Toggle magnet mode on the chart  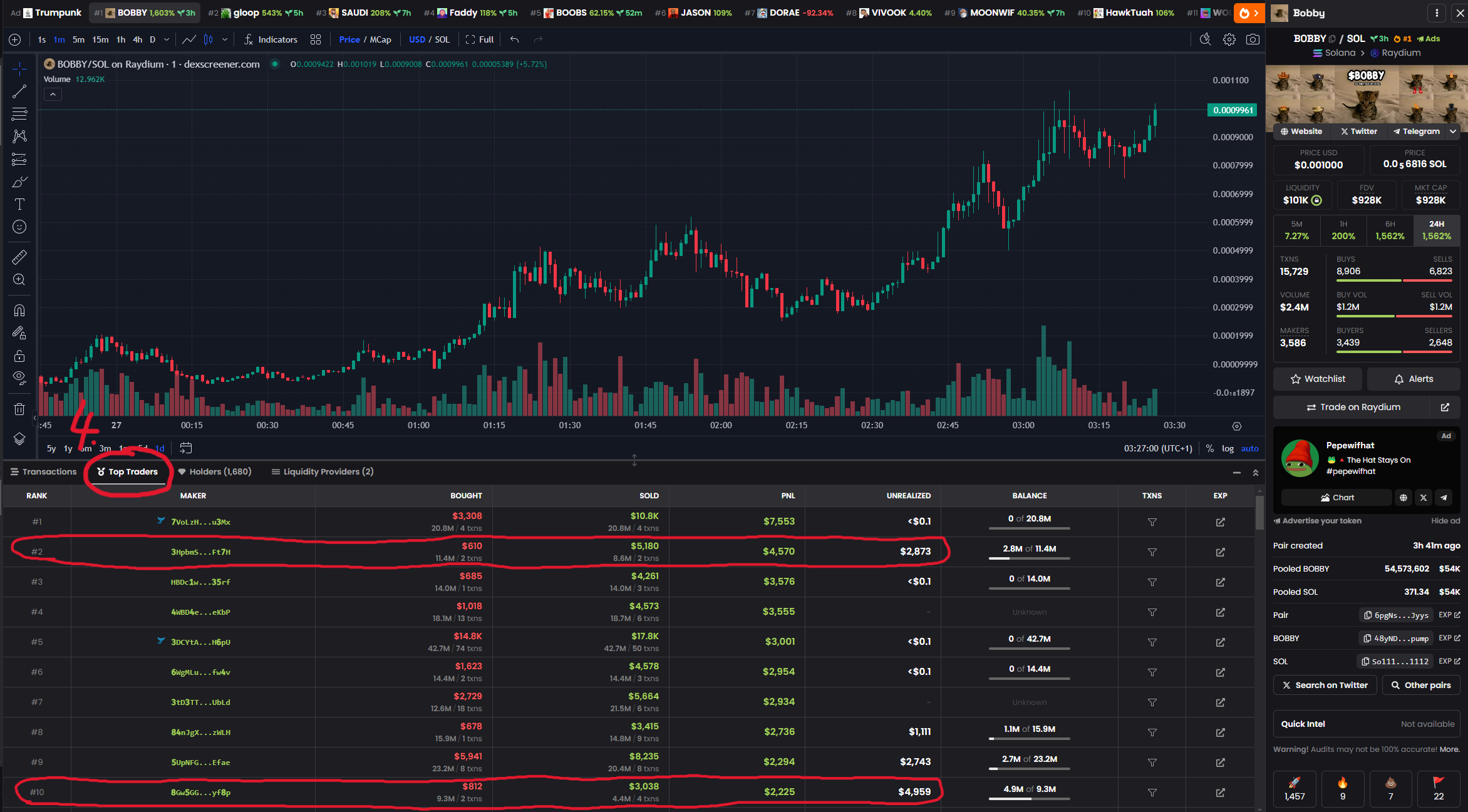coord(19,310)
